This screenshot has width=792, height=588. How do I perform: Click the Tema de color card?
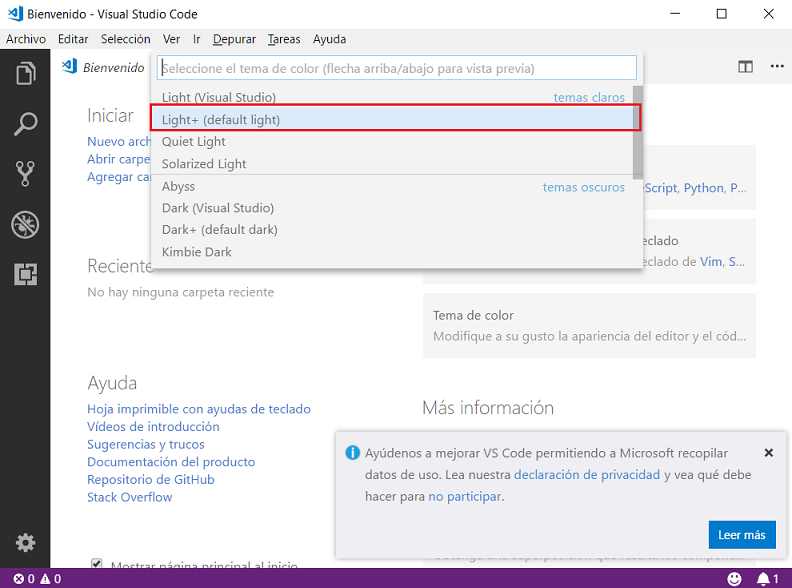tap(589, 325)
